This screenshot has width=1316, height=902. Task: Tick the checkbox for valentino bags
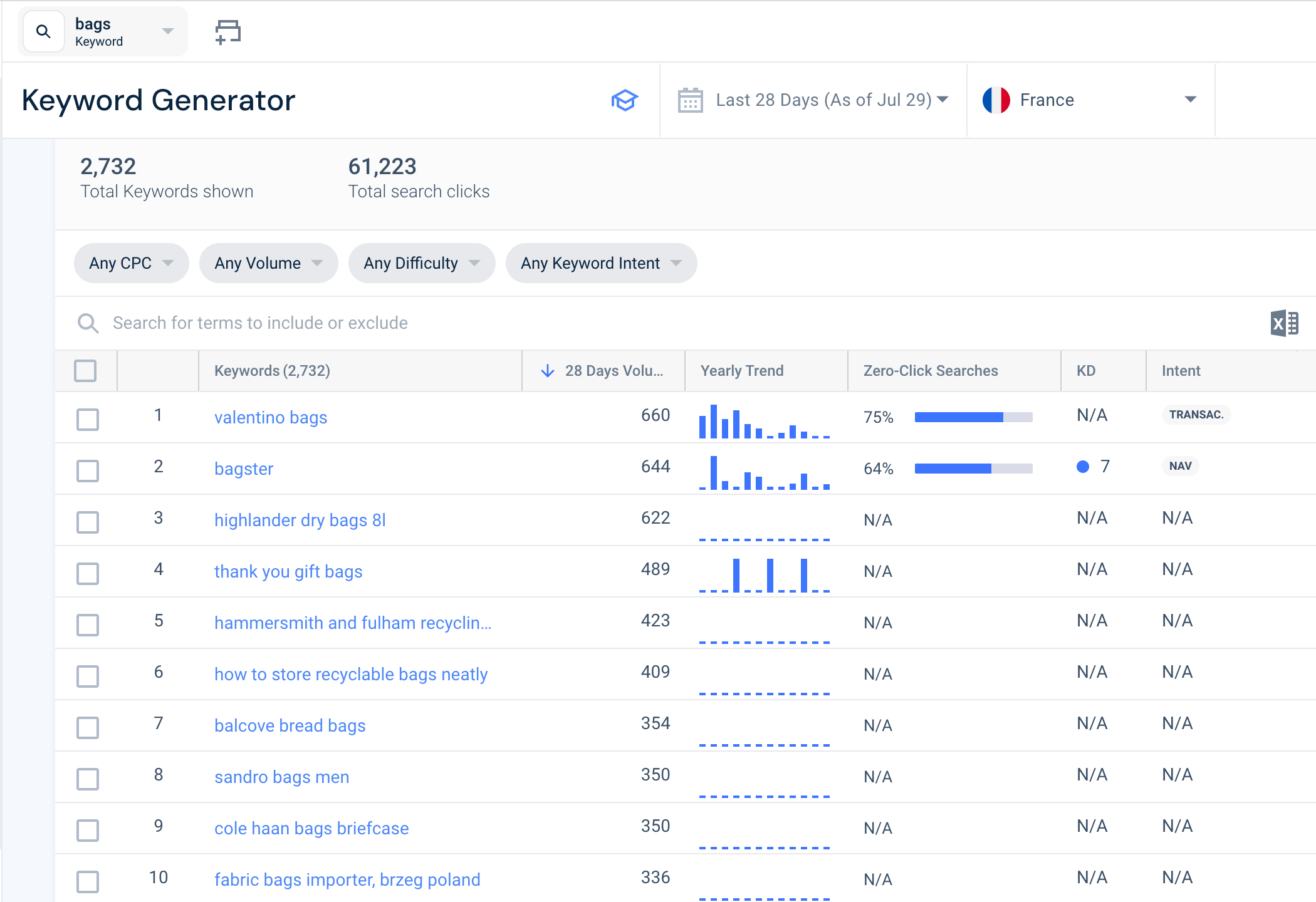pyautogui.click(x=88, y=420)
